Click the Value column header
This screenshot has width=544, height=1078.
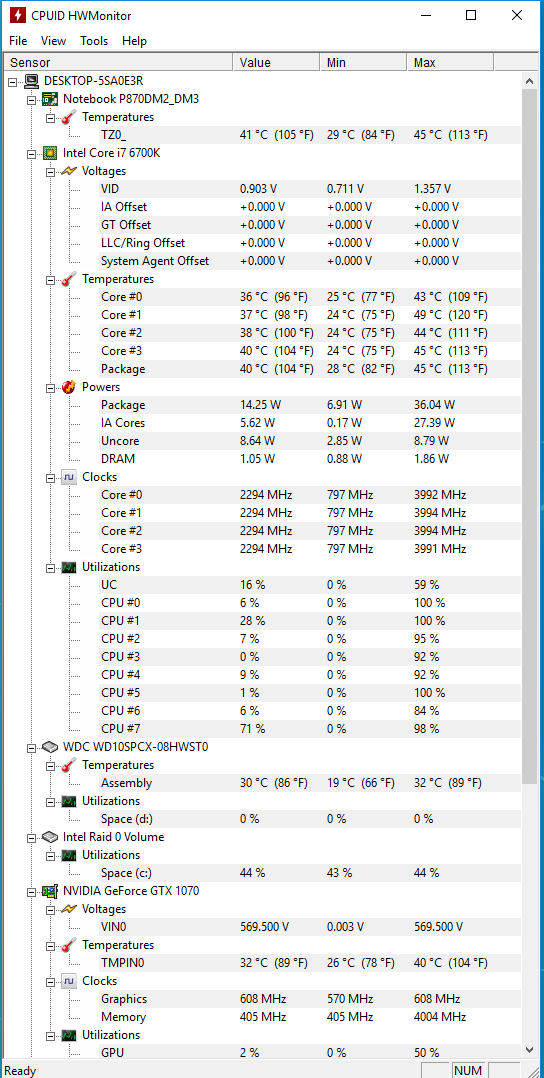click(x=276, y=63)
